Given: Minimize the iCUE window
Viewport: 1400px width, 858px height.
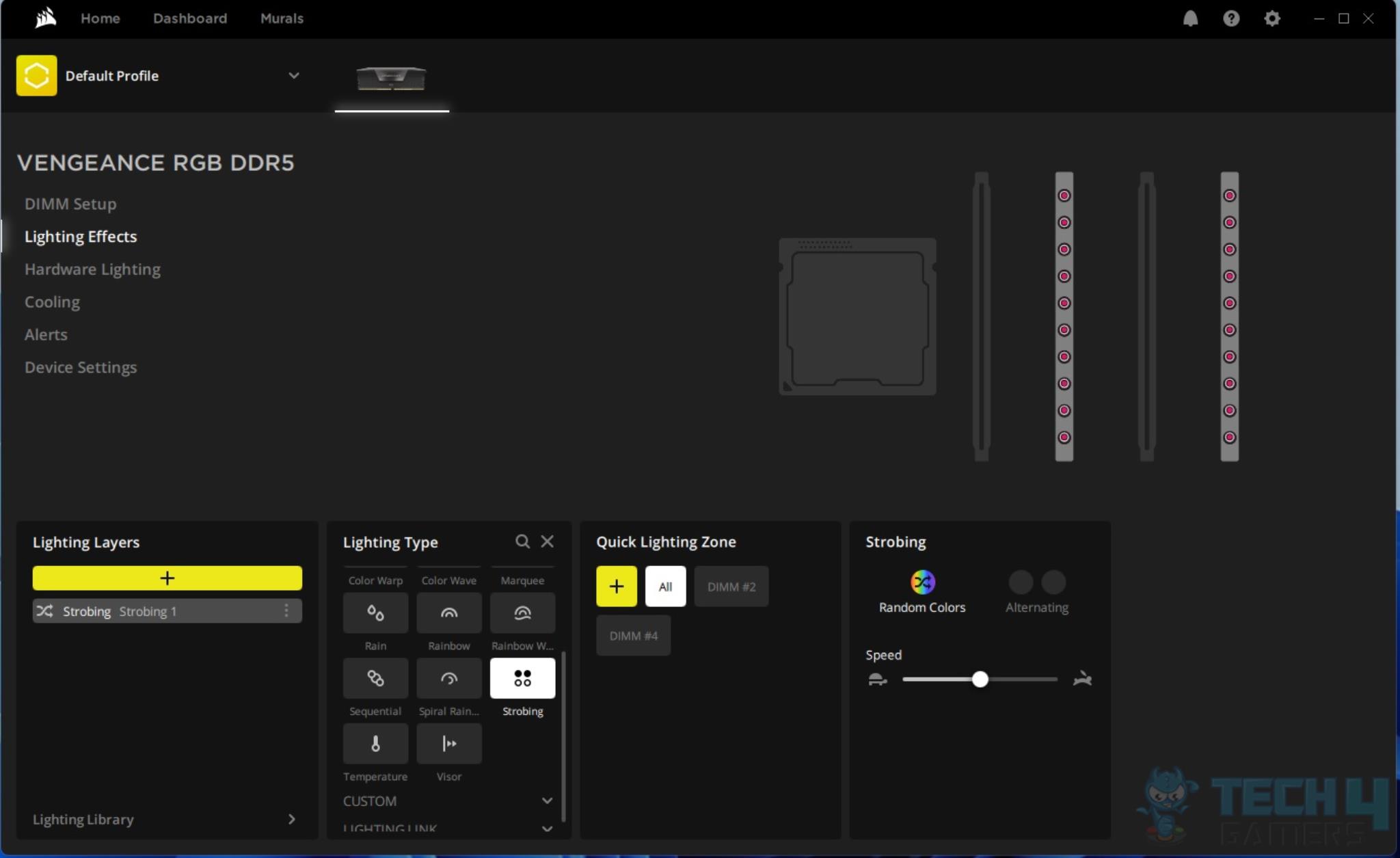Looking at the screenshot, I should [x=1319, y=18].
